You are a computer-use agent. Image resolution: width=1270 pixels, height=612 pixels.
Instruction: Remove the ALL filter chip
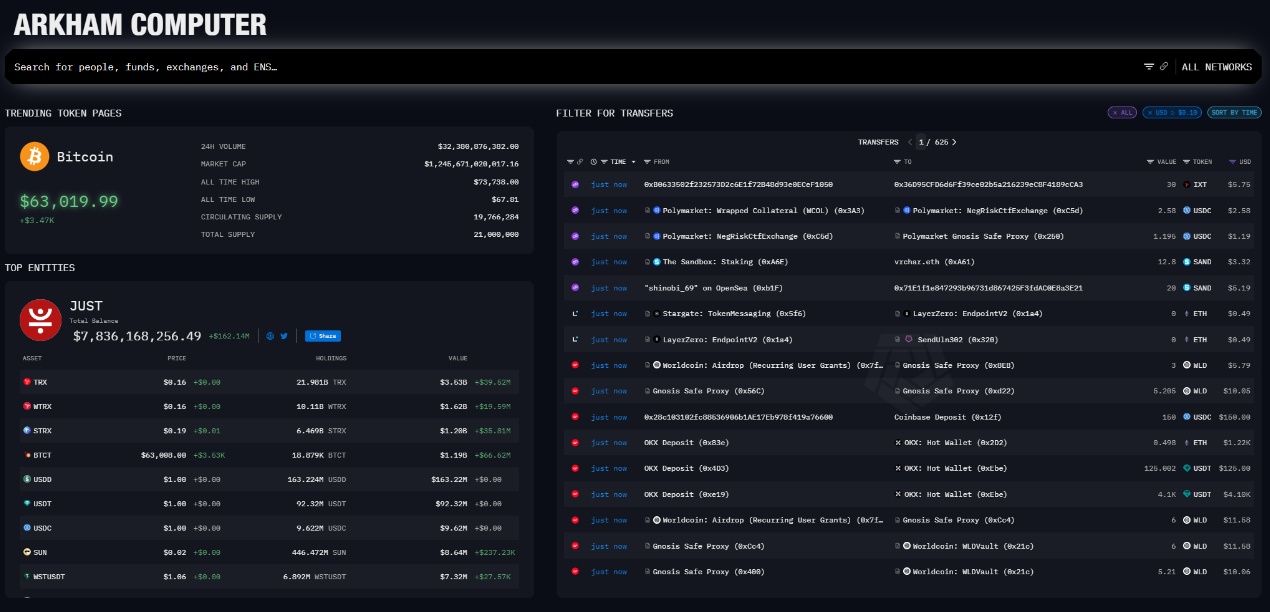pos(1122,113)
